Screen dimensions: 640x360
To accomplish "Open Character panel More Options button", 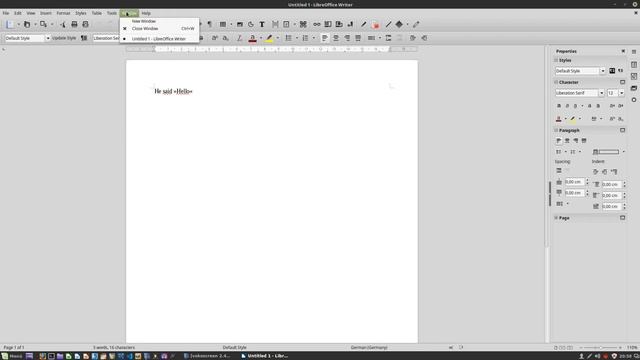I will 622,82.
